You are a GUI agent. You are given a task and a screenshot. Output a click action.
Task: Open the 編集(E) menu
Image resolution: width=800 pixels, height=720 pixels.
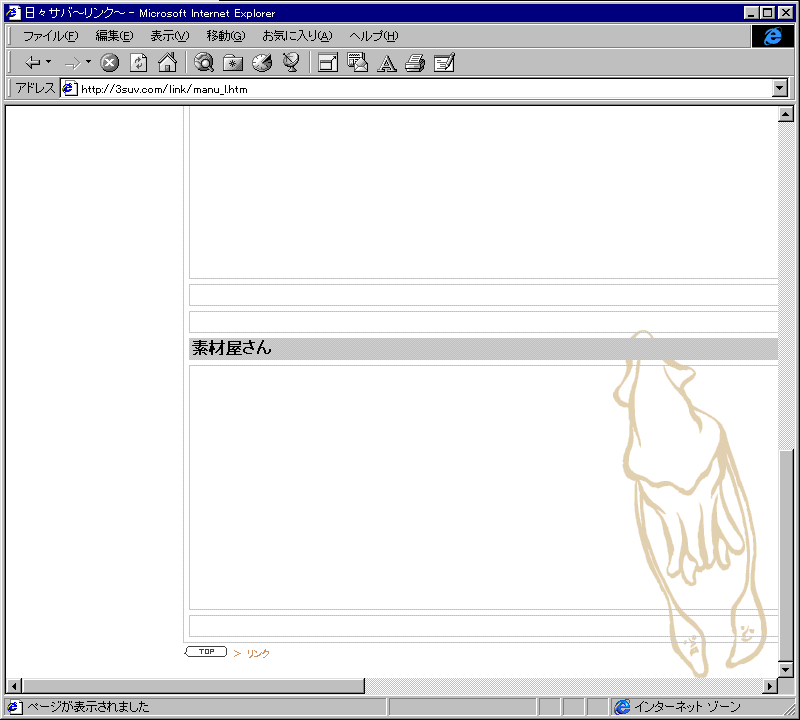pos(114,36)
